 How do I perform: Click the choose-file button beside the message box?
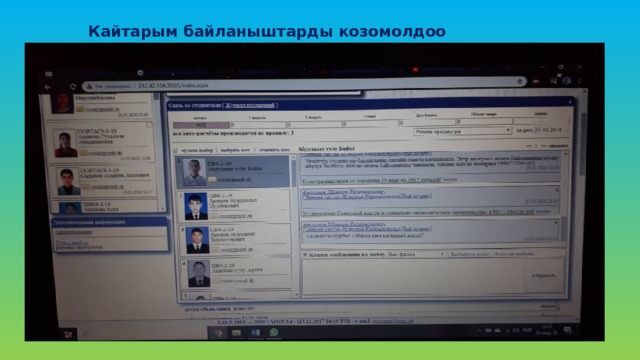pos(469,254)
